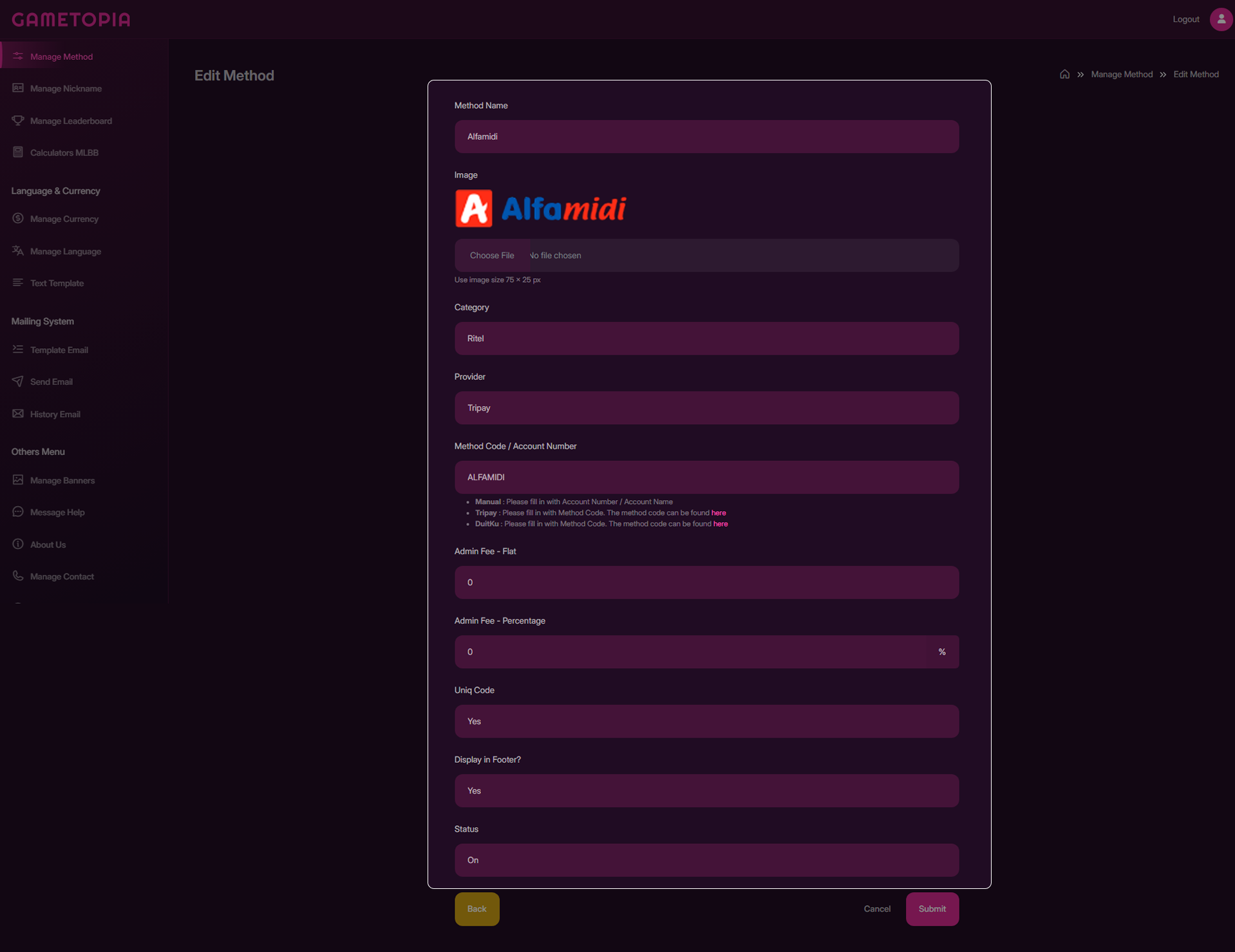Screen dimensions: 1235x952
Task: Open the Tripay method code 'here' link
Action: pyautogui.click(x=719, y=513)
